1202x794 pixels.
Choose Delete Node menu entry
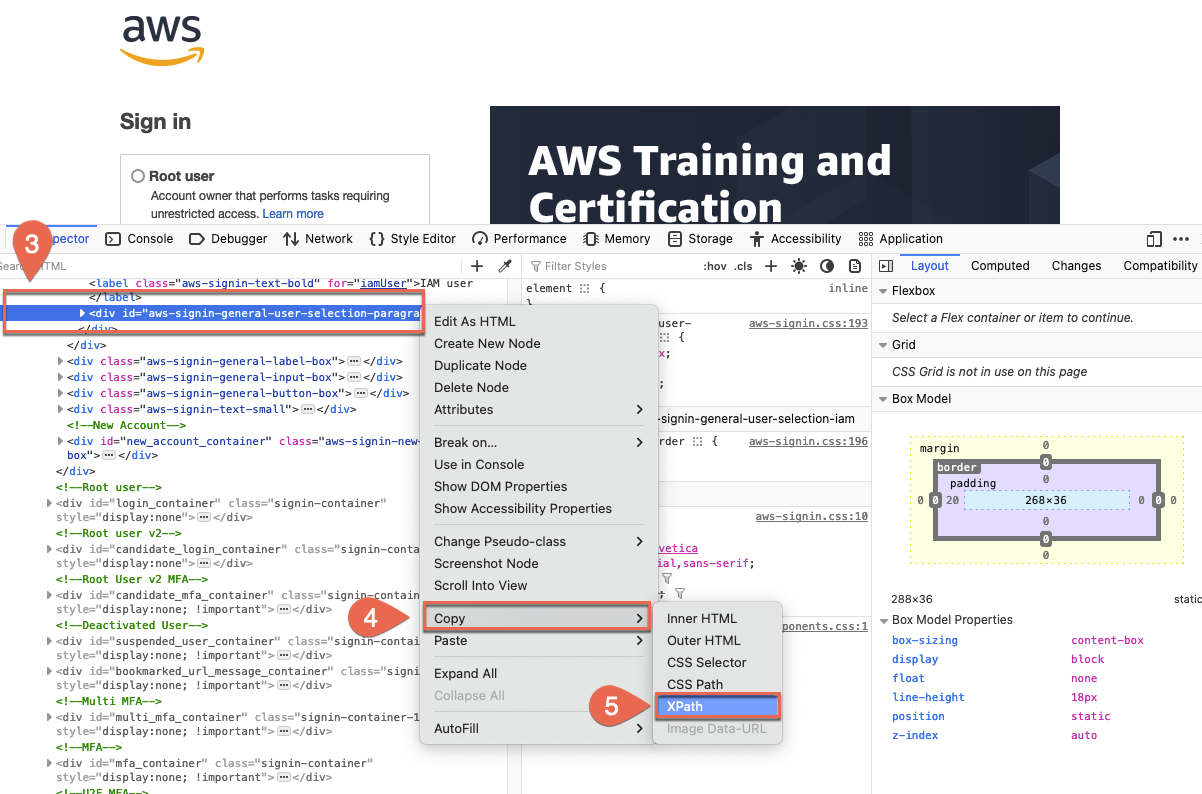tap(539, 387)
